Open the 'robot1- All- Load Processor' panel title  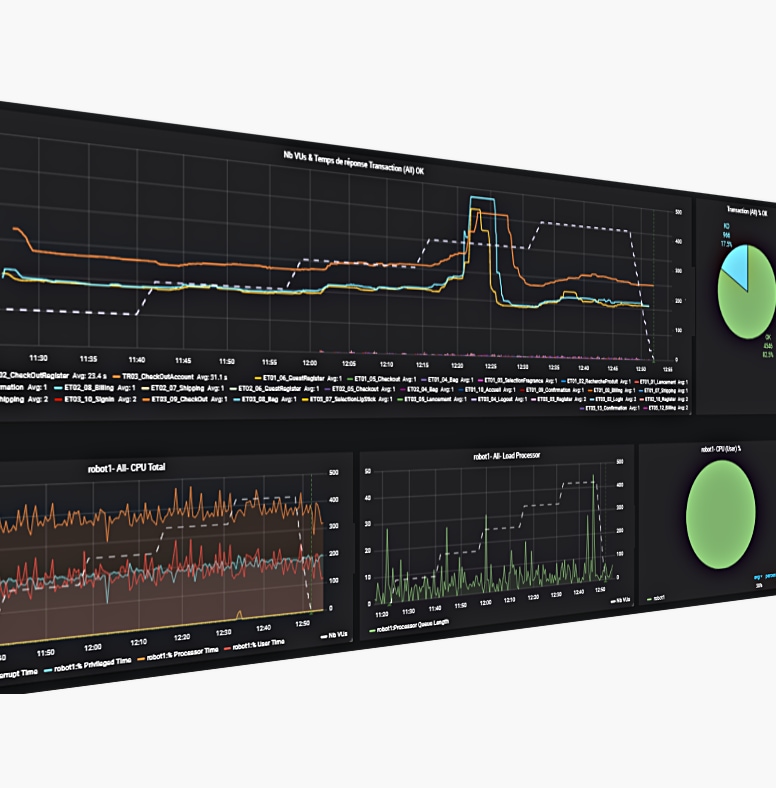(x=507, y=456)
